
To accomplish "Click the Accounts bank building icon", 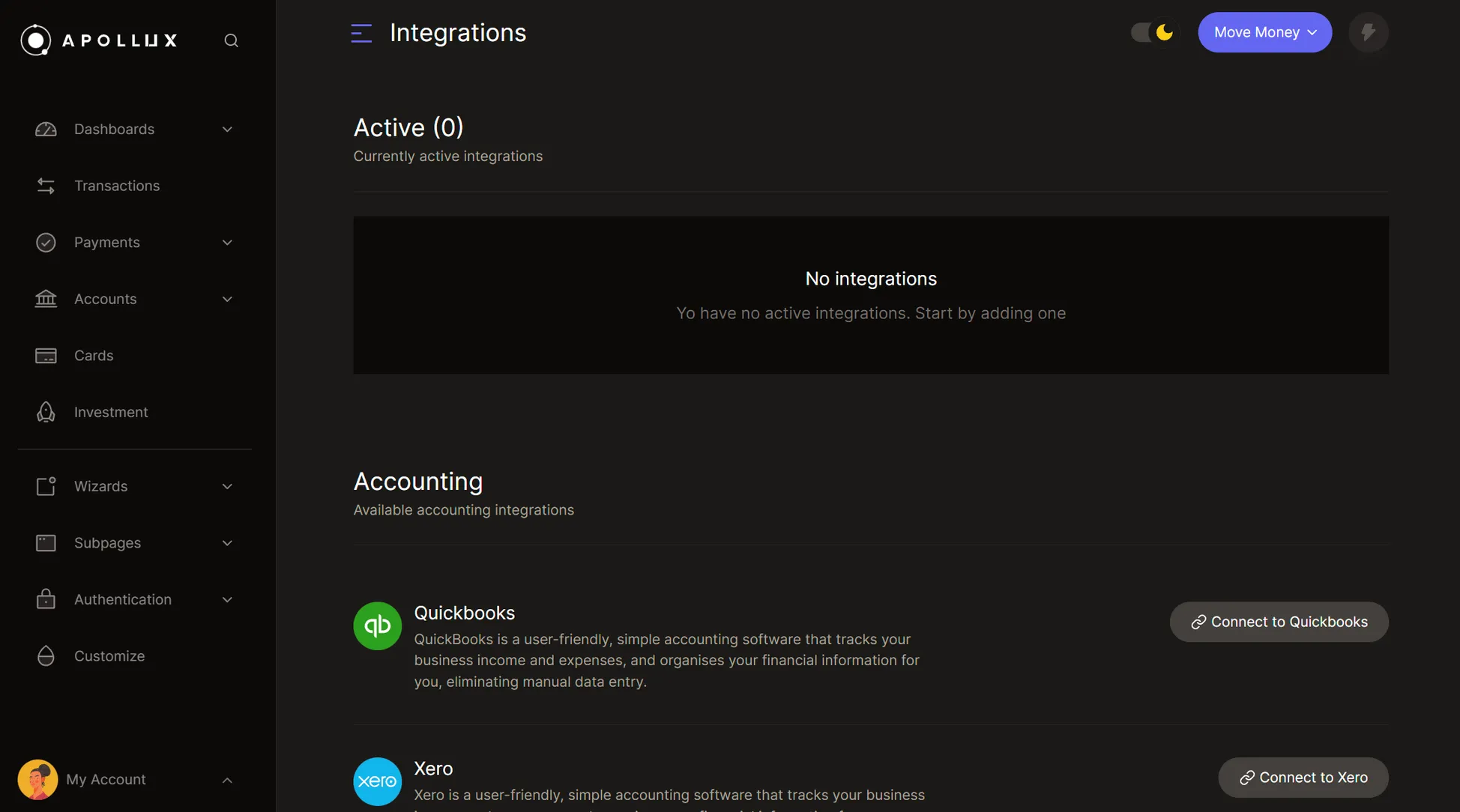I will 46,299.
